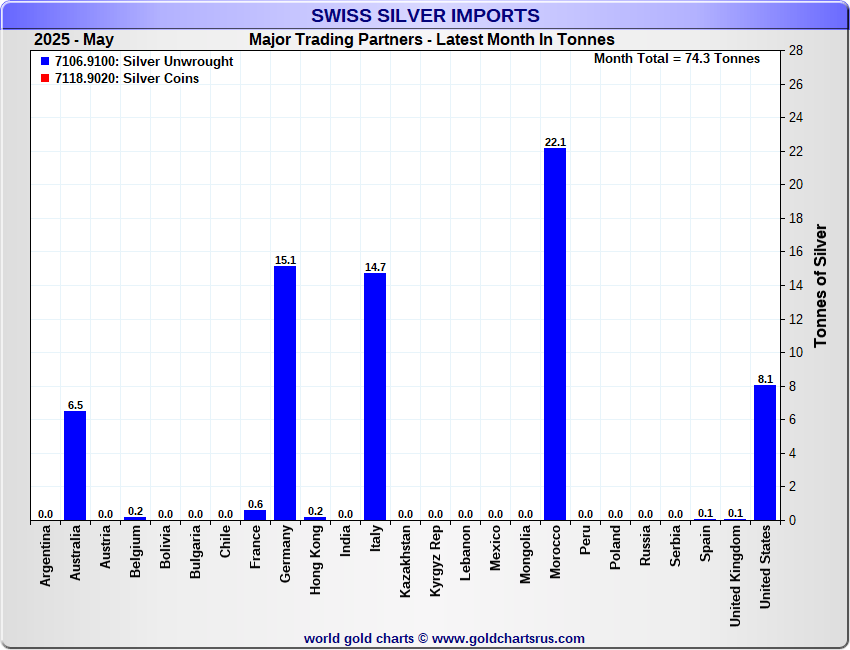
Task: Click the blue Silver Unwrought legend swatch
Action: point(45,62)
